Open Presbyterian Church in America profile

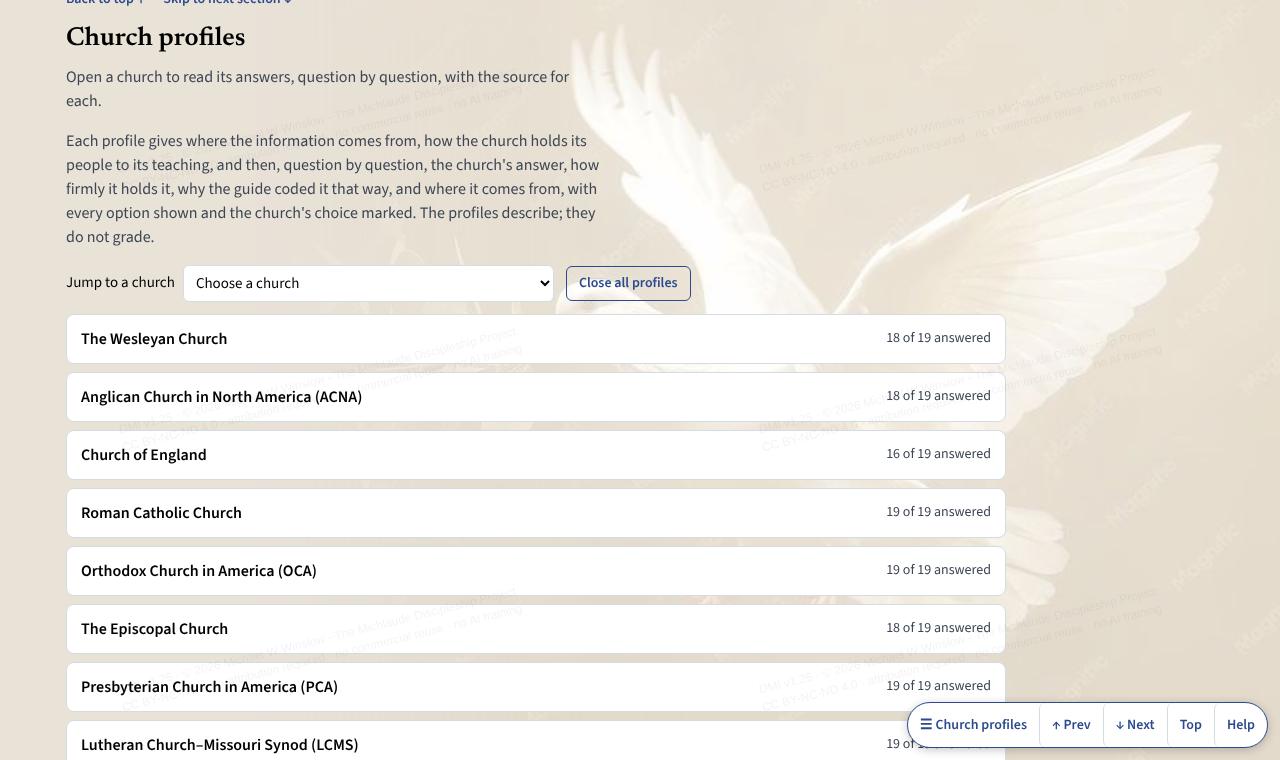tap(536, 687)
